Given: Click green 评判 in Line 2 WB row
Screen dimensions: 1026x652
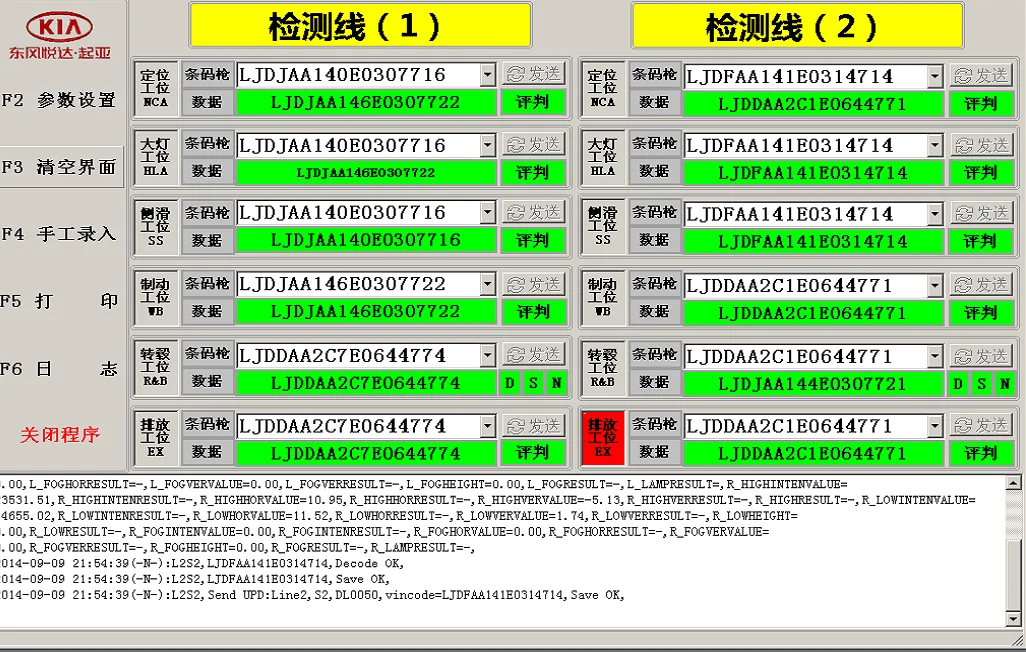Looking at the screenshot, I should point(980,312).
